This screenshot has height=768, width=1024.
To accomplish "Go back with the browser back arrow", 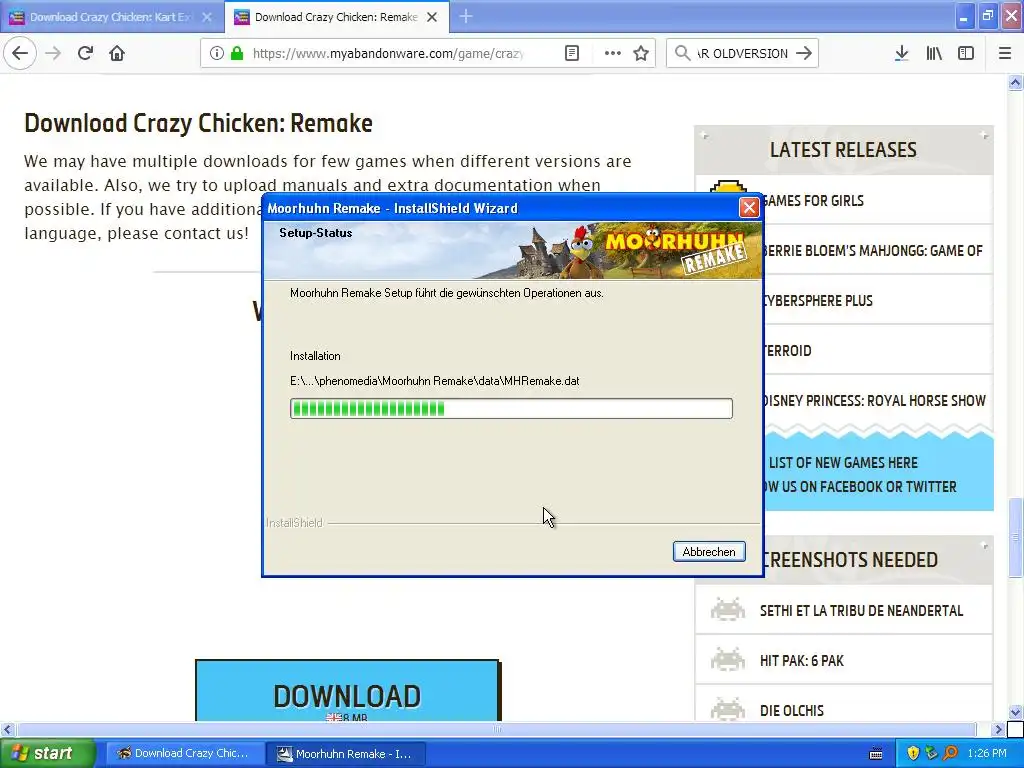I will click(20, 53).
